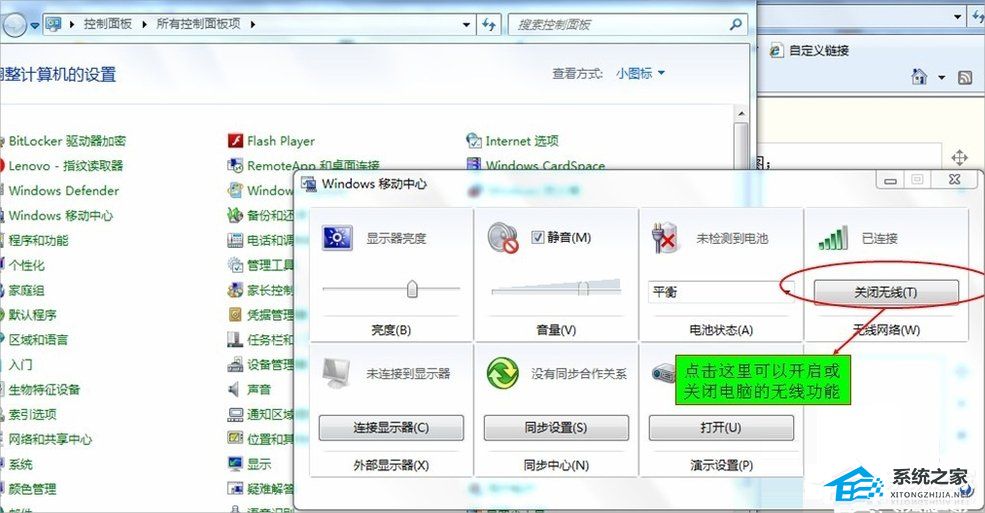Select 所有控制面板项 breadcrumb segment
Viewport: 985px width, 513px height.
[200, 23]
